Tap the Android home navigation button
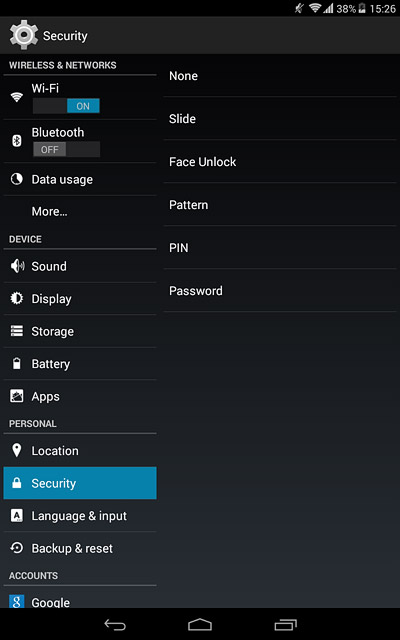Screen dimensions: 400x640 point(200,624)
